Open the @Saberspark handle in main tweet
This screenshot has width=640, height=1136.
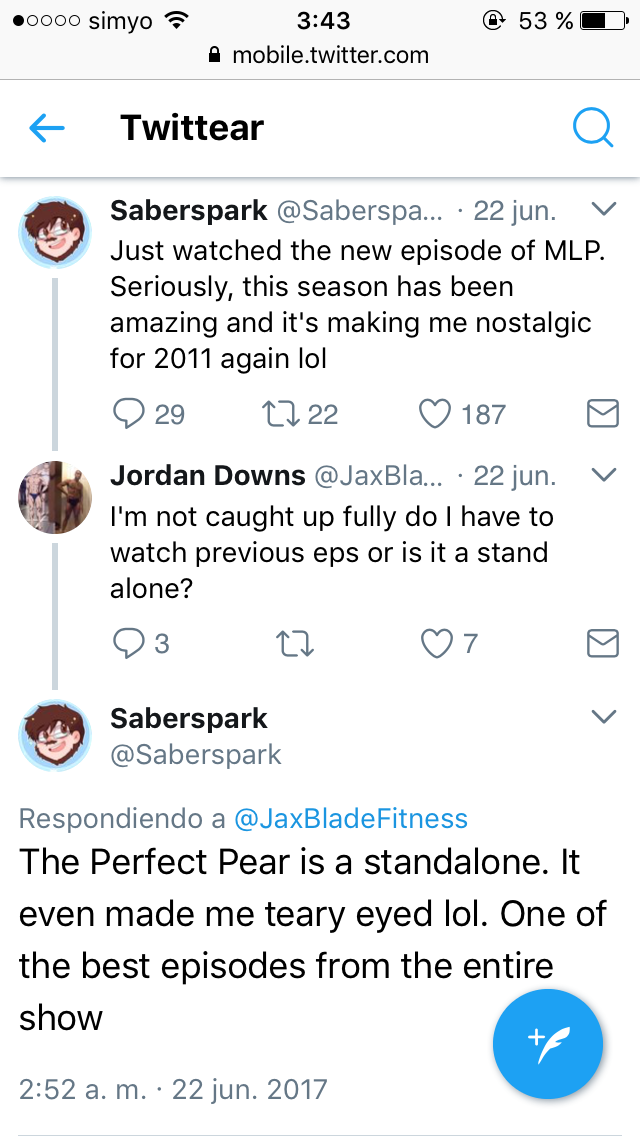pyautogui.click(x=196, y=754)
